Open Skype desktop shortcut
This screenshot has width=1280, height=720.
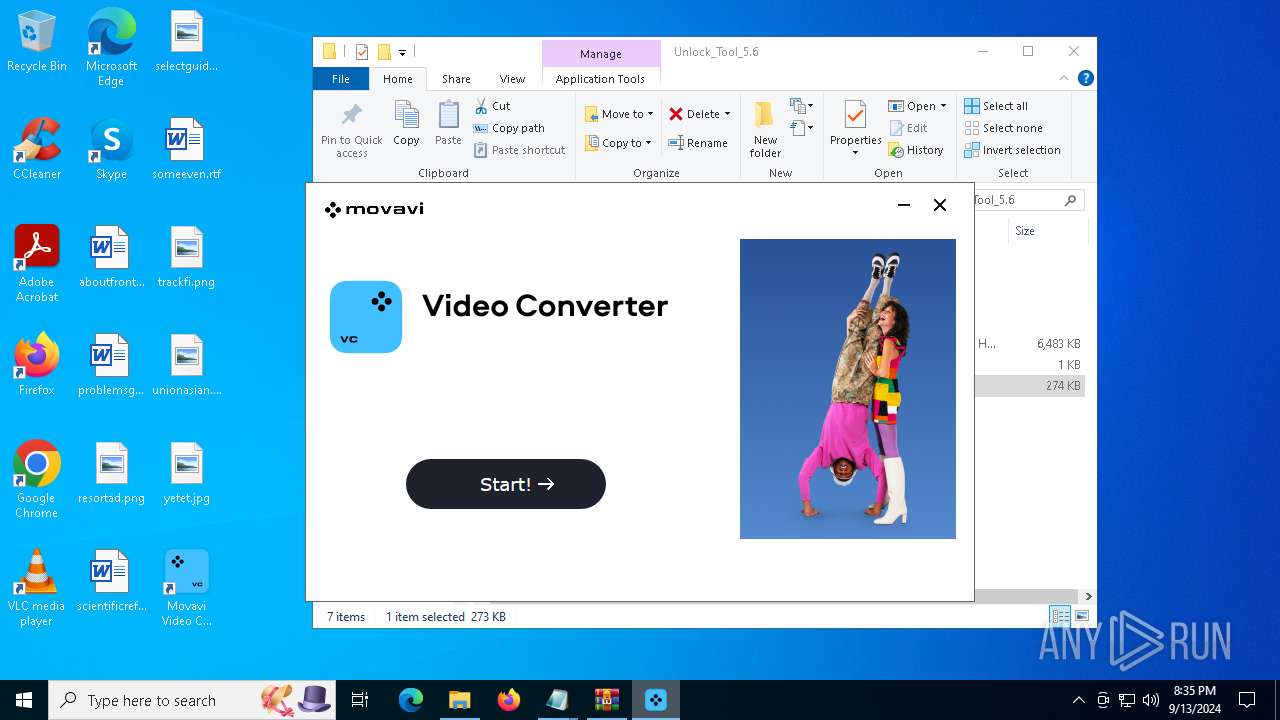click(x=111, y=149)
